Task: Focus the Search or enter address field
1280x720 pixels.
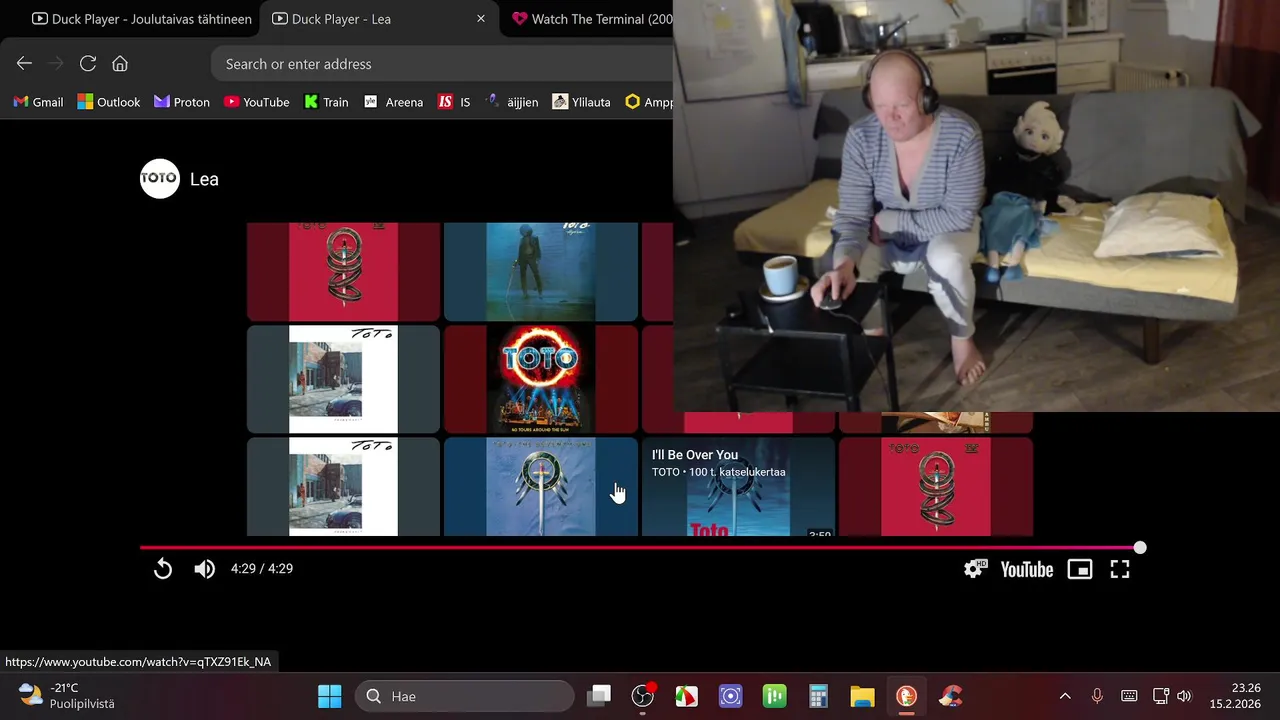Action: click(x=442, y=64)
